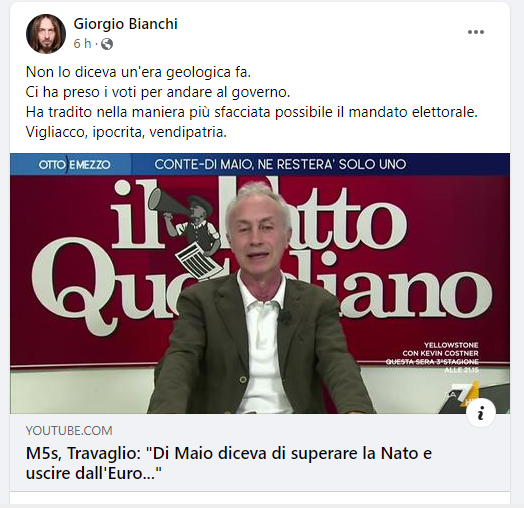The width and height of the screenshot is (524, 508).
Task: Open Giorgio Bianchi's profile name link
Action: 125,24
